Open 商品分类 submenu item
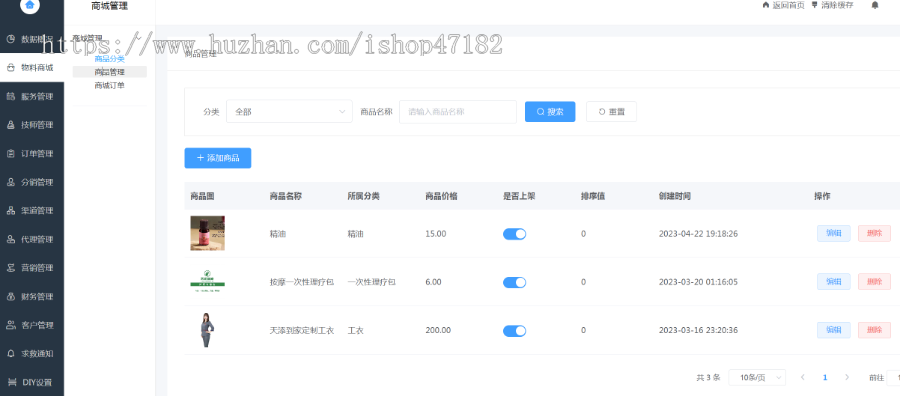Image resolution: width=900 pixels, height=396 pixels. (110, 59)
